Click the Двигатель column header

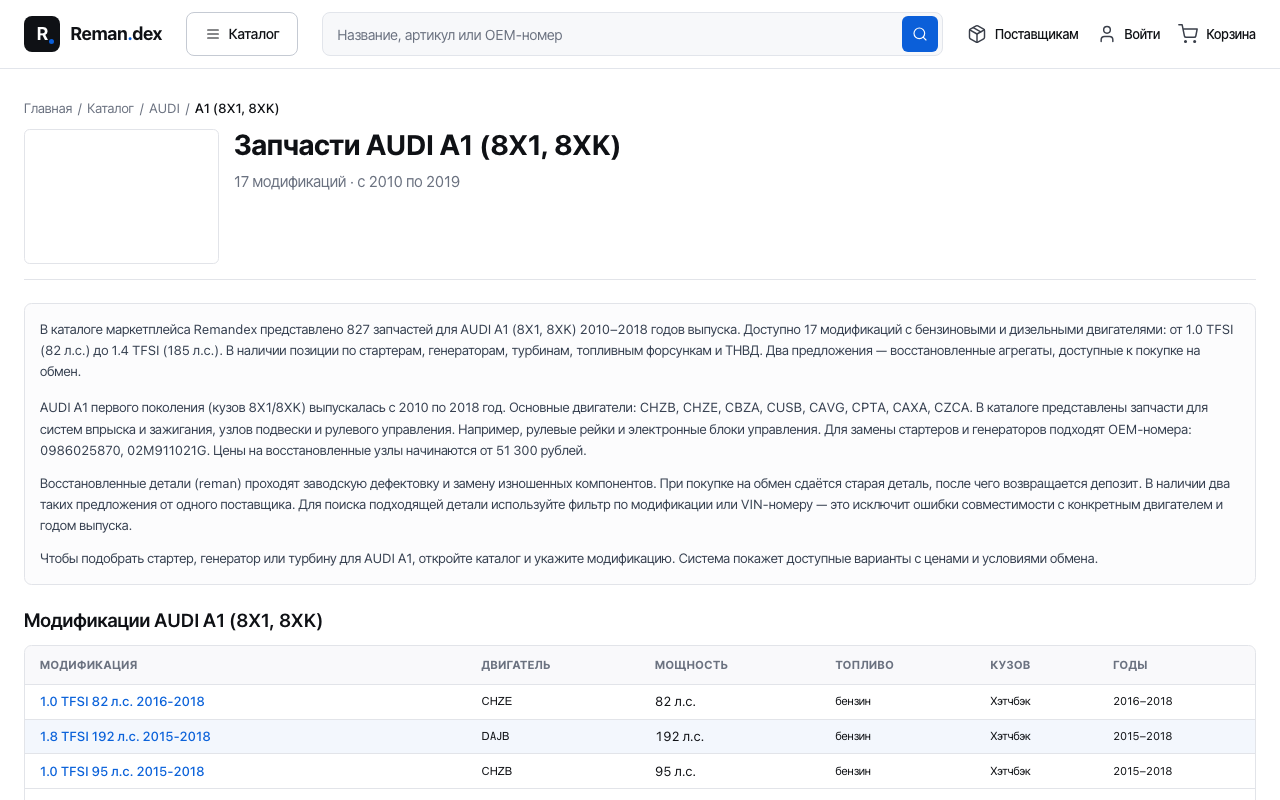pos(516,665)
